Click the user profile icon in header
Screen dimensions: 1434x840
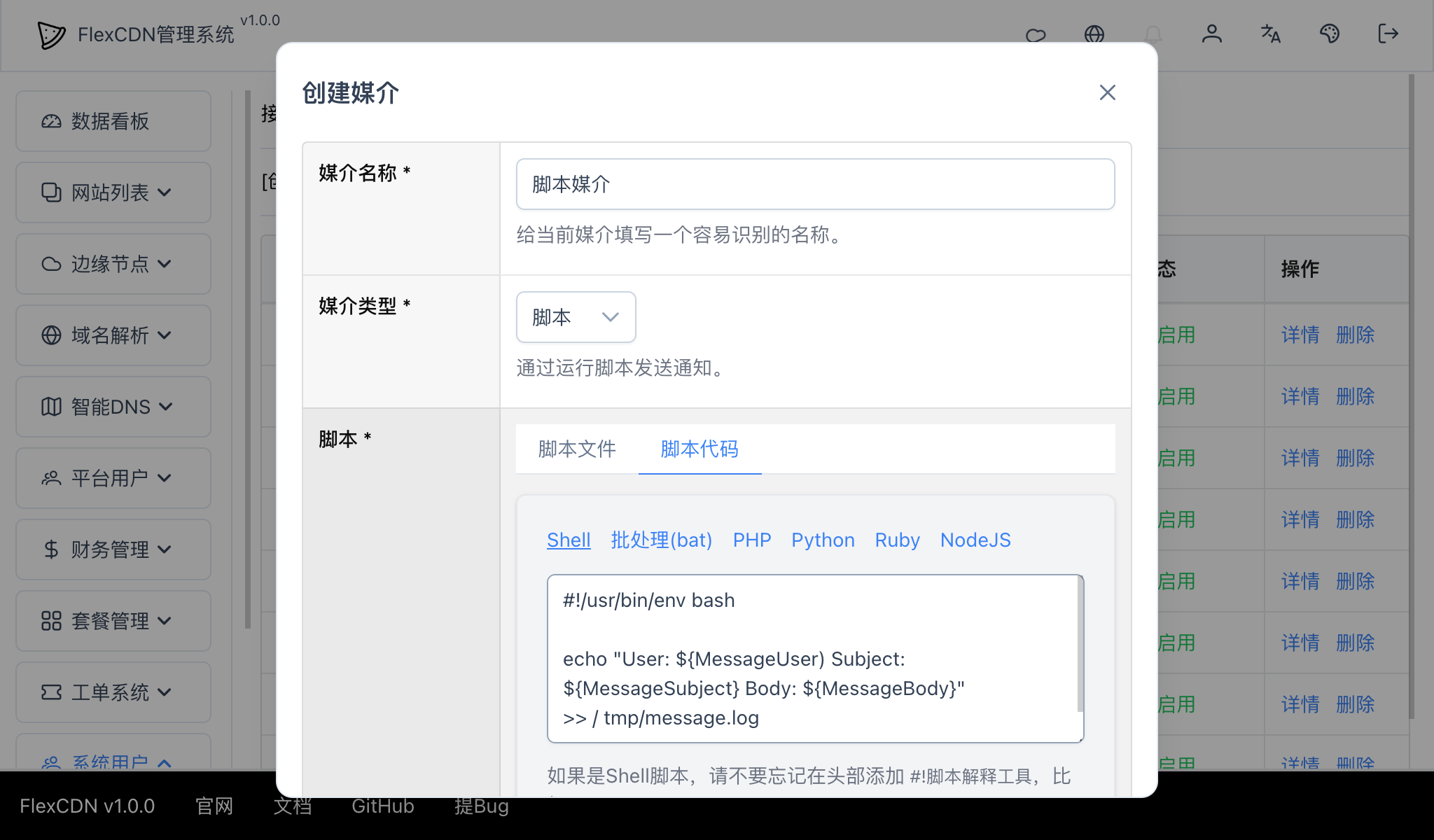pyautogui.click(x=1213, y=34)
